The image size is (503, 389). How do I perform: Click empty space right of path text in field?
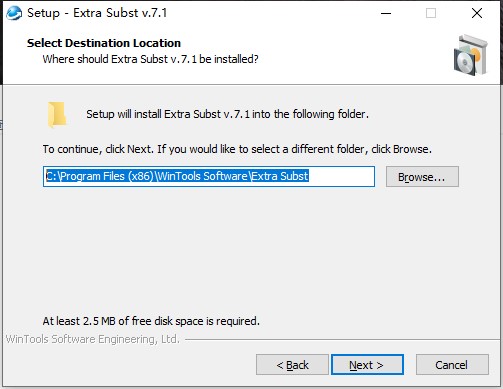click(342, 176)
